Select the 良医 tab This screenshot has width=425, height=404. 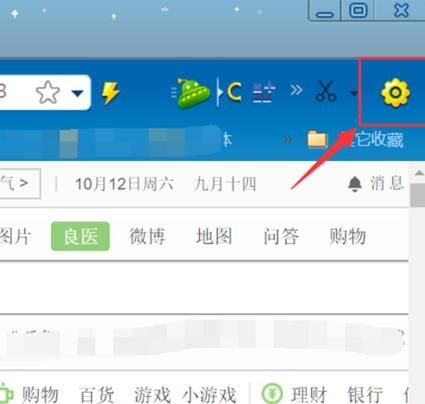pos(80,236)
